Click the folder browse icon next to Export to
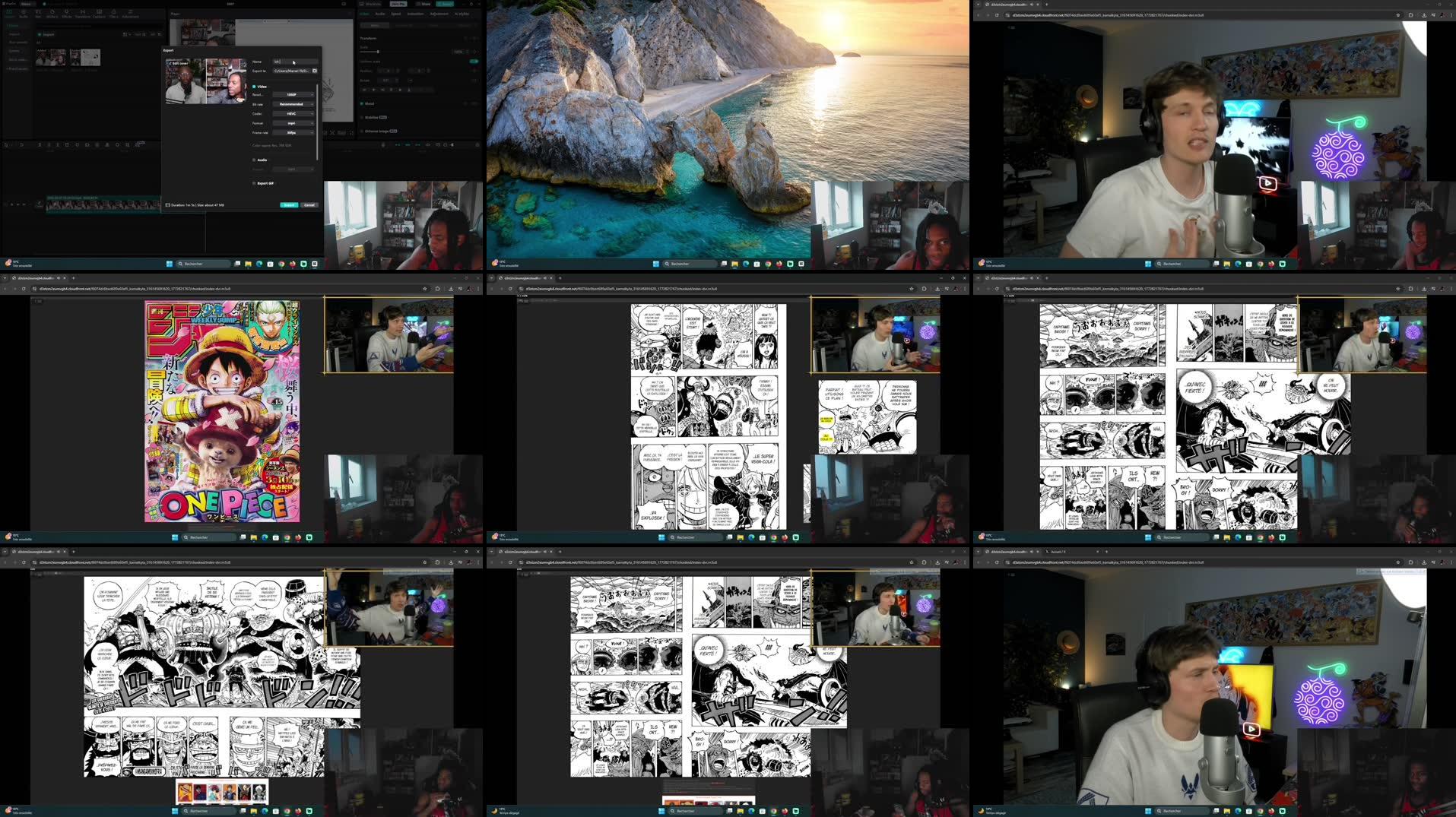 click(315, 71)
